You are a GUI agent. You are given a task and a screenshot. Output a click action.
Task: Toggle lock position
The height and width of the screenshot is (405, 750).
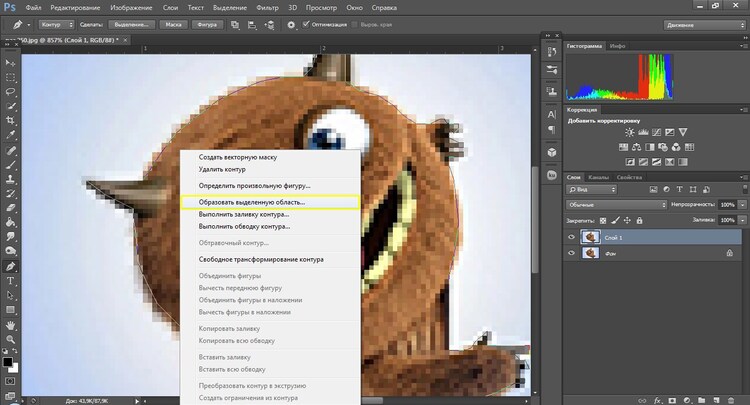point(627,220)
